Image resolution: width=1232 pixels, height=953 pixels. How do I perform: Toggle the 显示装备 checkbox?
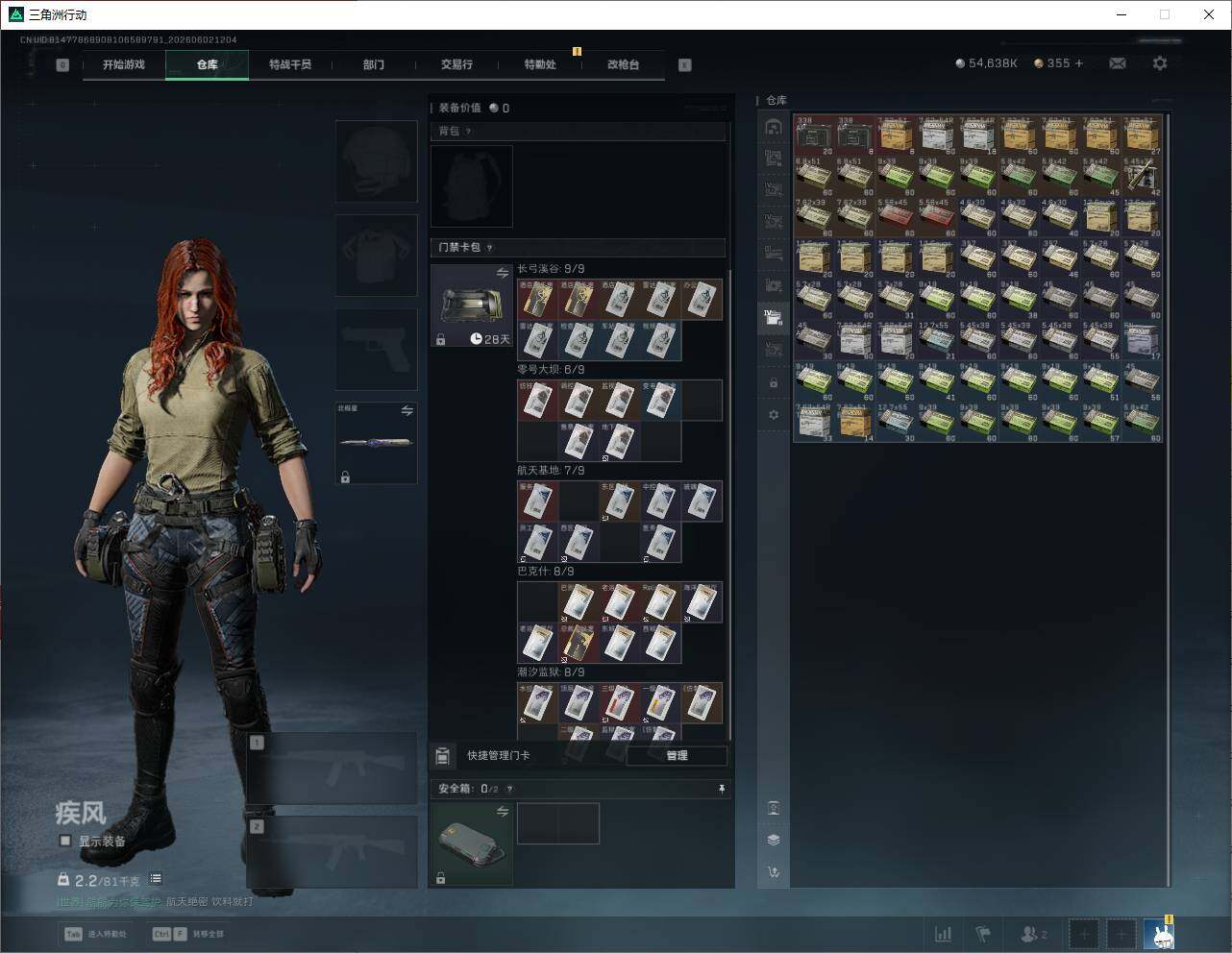coord(65,841)
